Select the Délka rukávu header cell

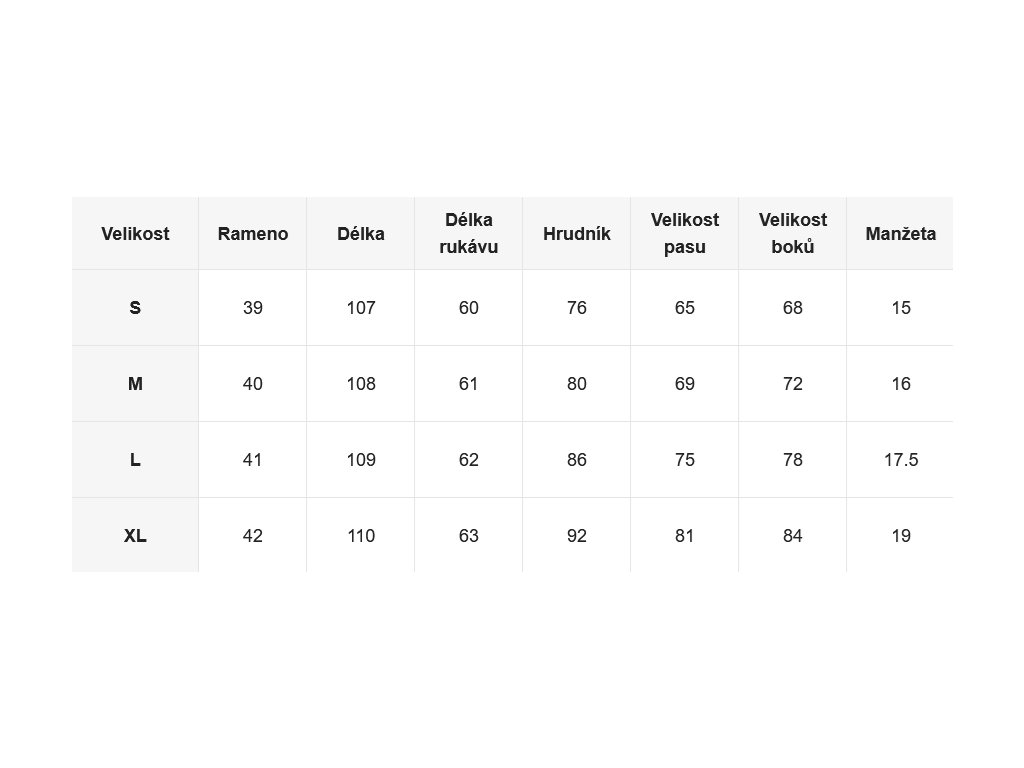click(469, 234)
